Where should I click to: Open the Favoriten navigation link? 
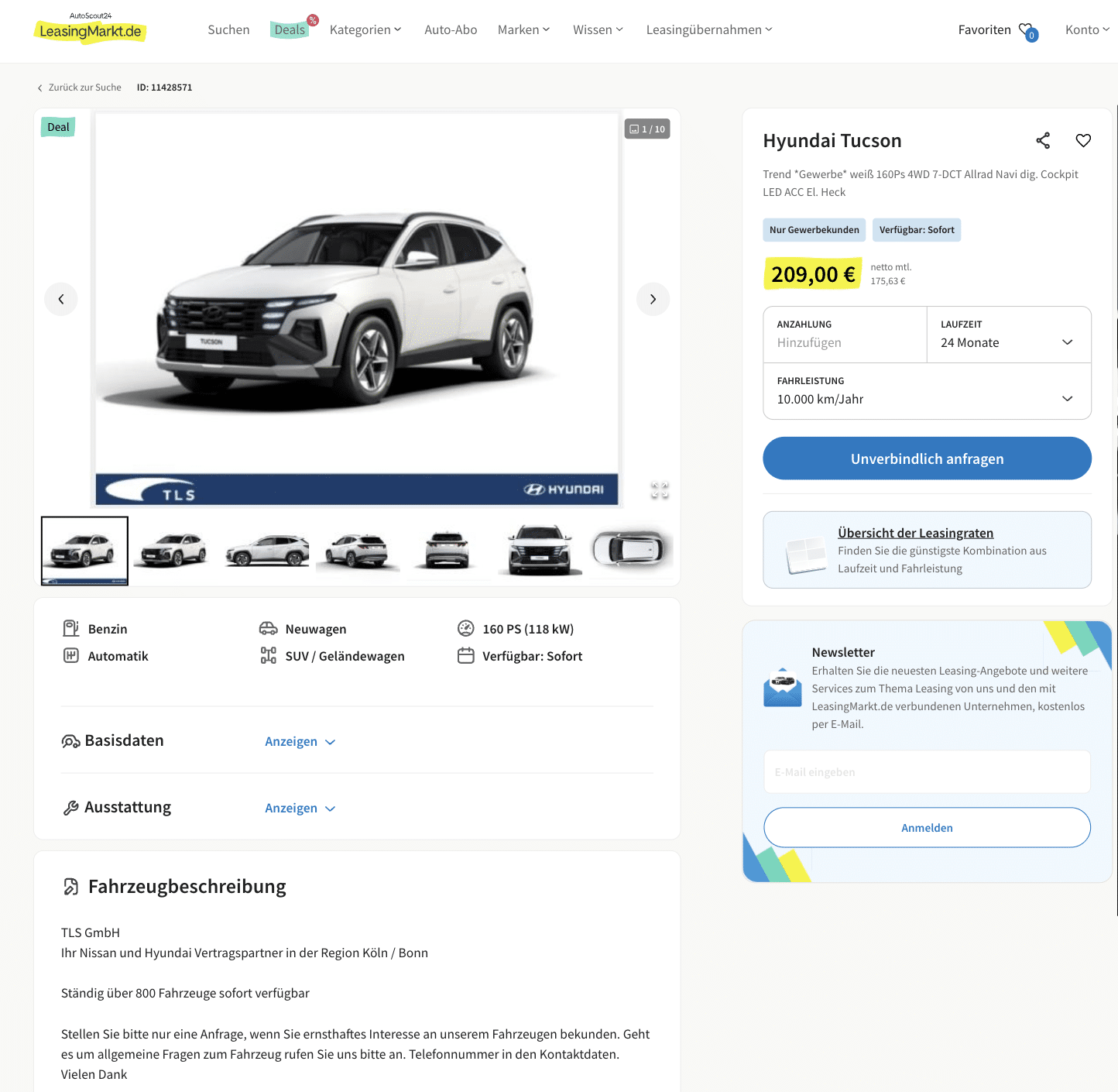click(x=984, y=29)
